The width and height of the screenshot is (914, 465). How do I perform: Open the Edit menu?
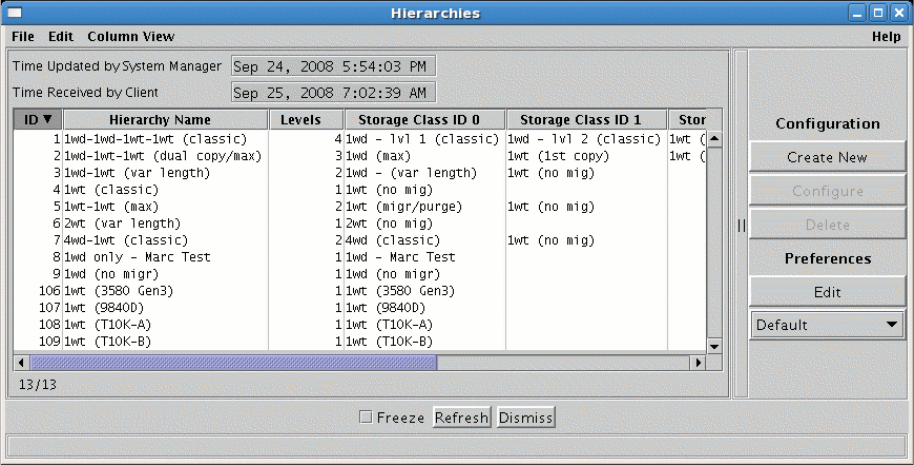[61, 36]
